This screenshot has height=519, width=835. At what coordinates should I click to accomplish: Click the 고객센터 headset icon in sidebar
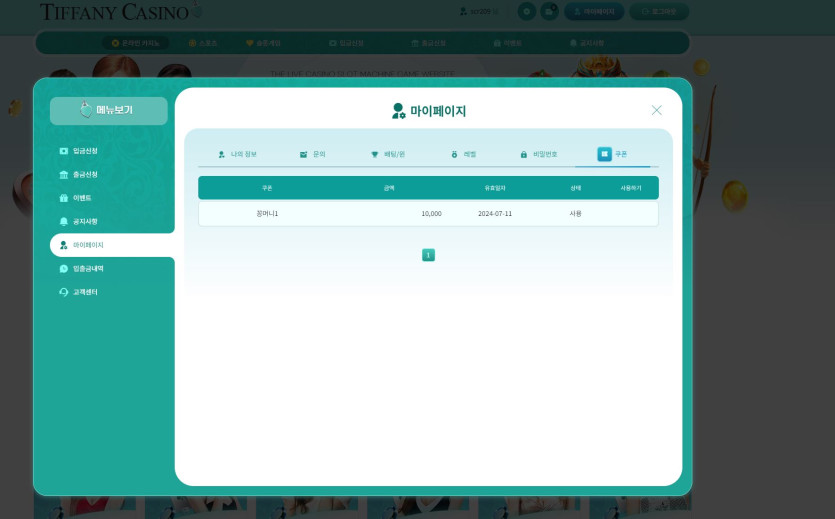point(64,292)
